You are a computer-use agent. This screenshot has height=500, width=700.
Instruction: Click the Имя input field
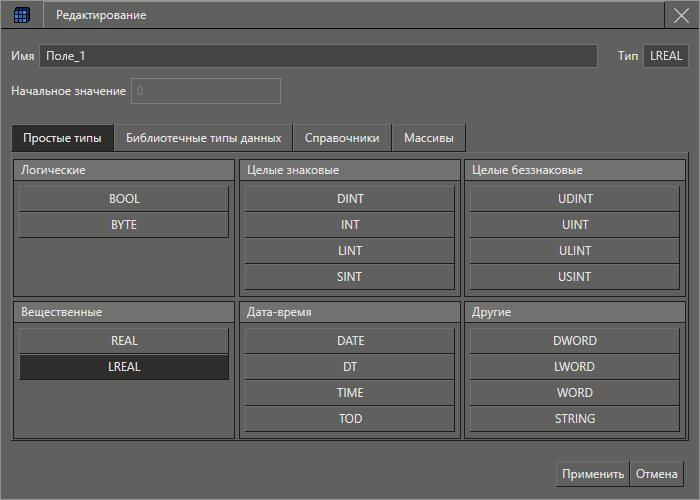pyautogui.click(x=318, y=56)
